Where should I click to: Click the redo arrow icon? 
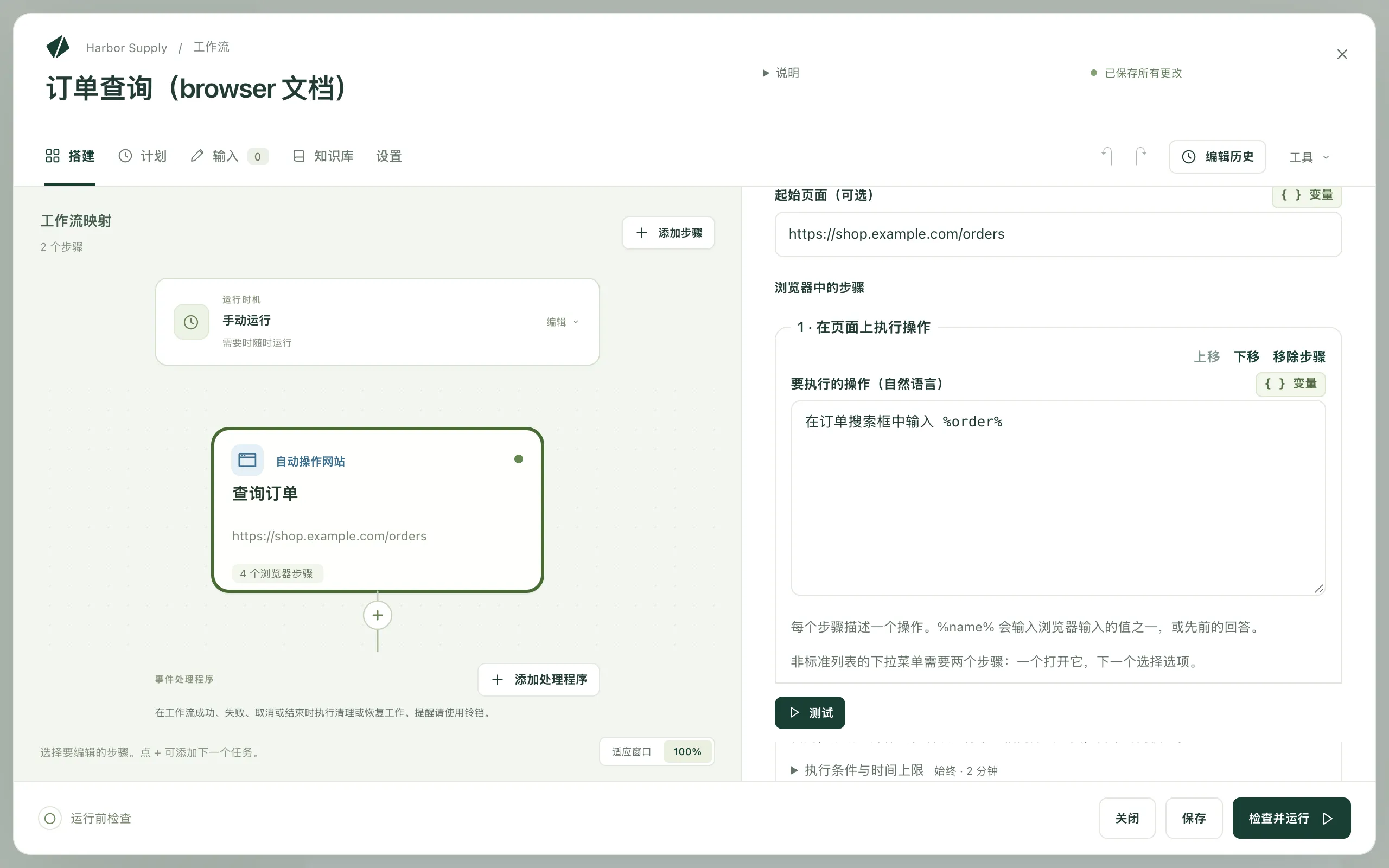(1141, 156)
